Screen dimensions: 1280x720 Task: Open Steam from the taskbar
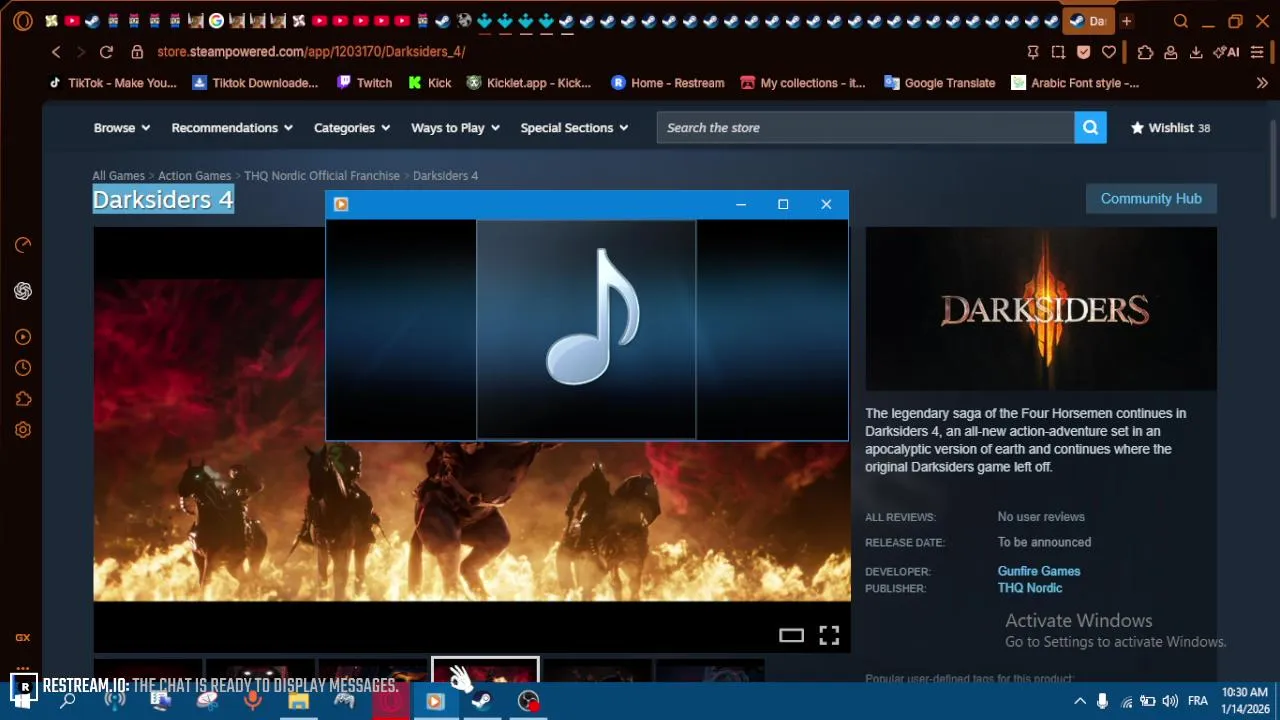(481, 701)
